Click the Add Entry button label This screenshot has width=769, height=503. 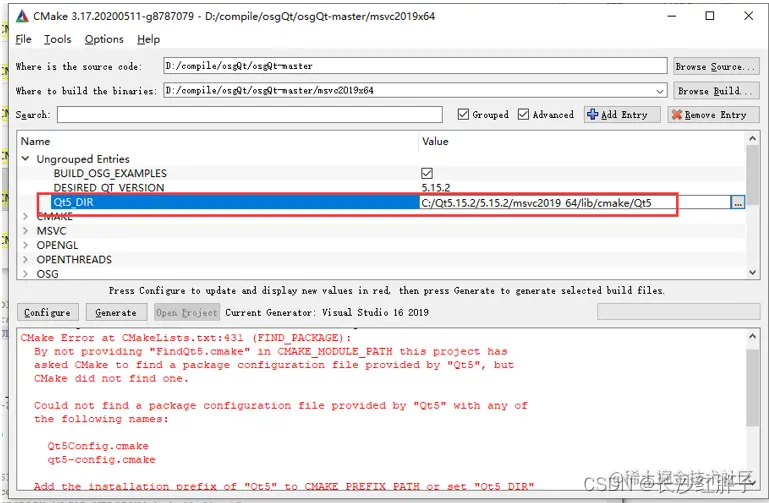(624, 115)
